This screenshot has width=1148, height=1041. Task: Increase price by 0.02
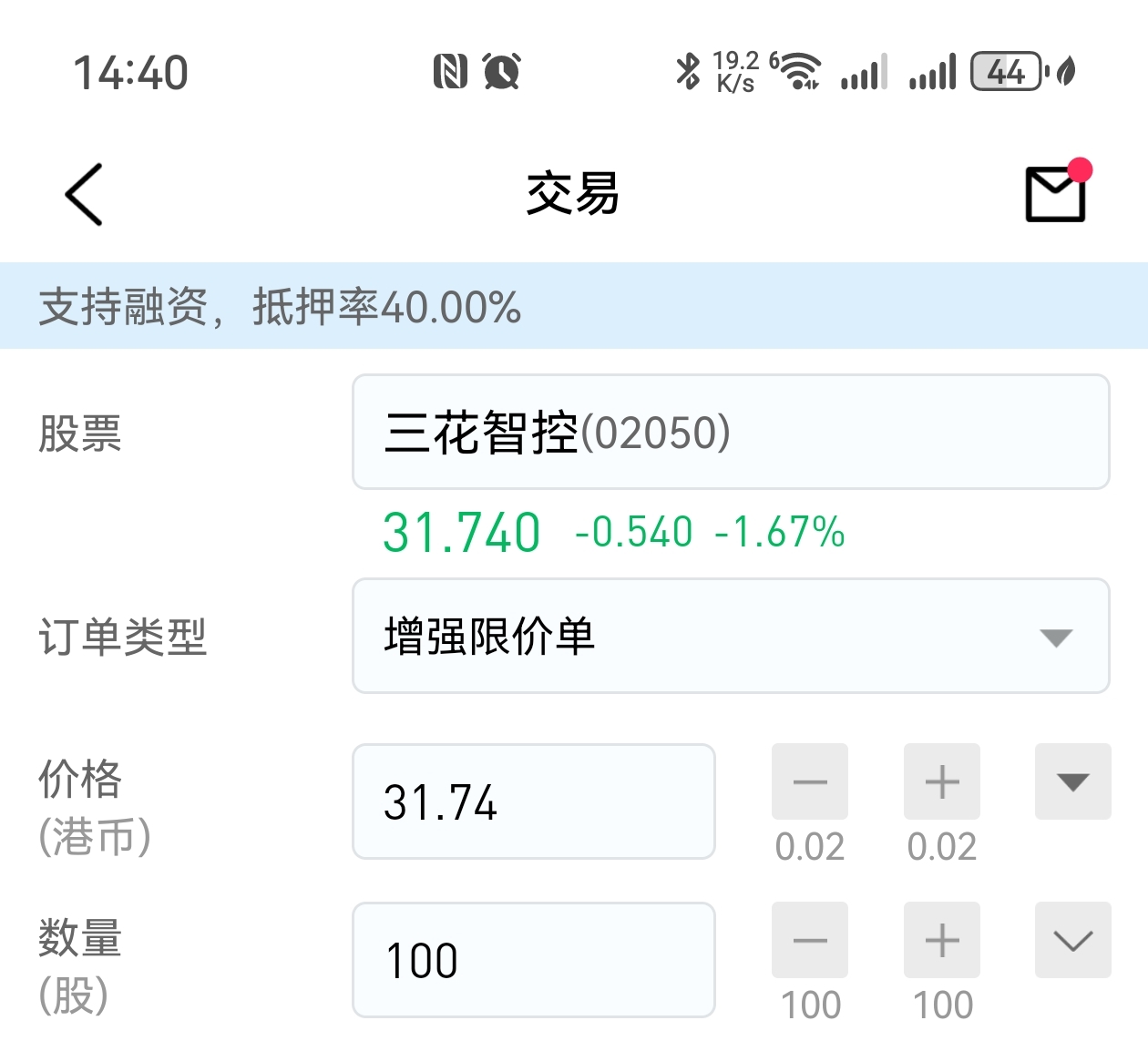coord(942,781)
